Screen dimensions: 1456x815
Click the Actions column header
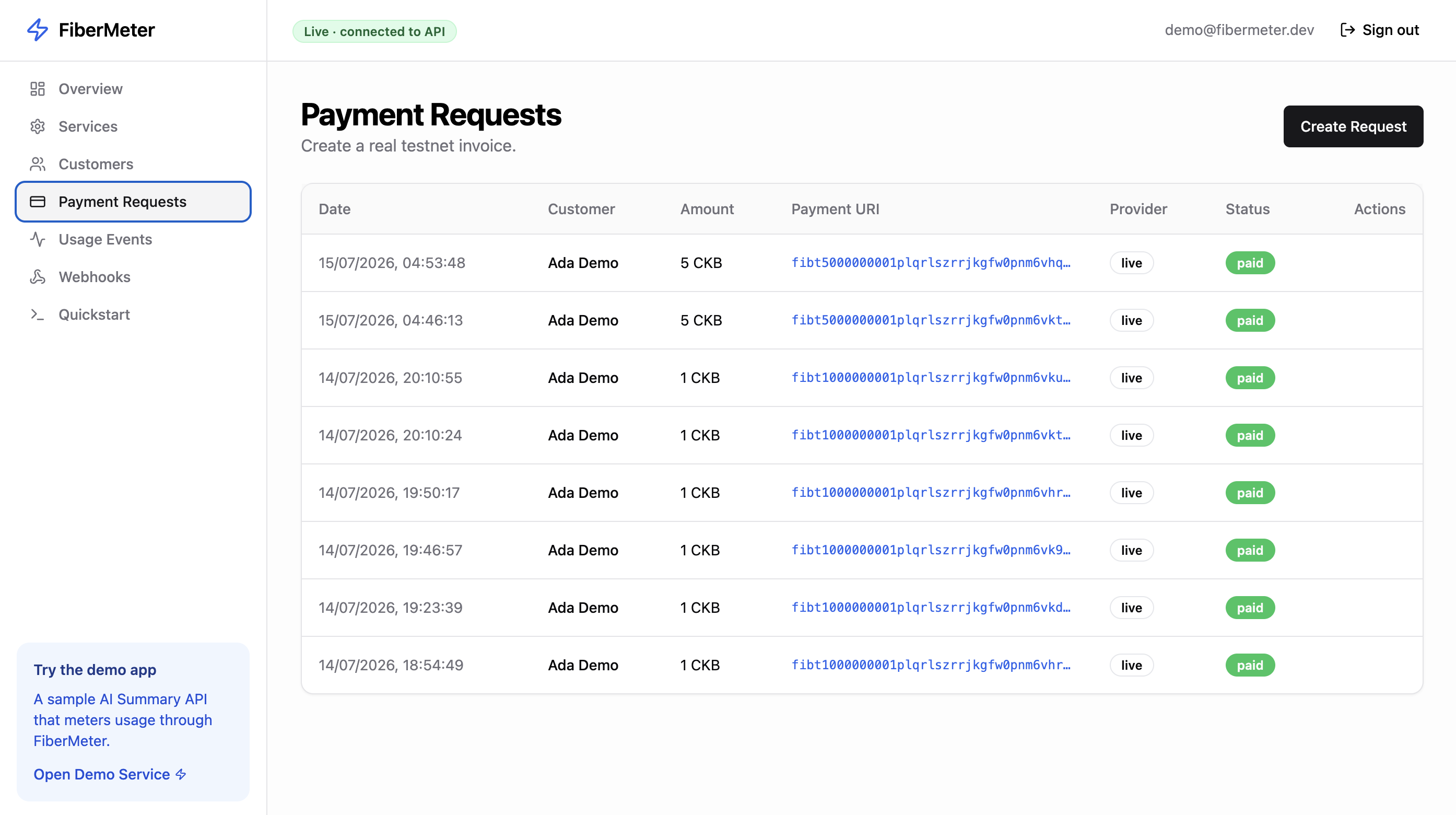pyautogui.click(x=1380, y=209)
